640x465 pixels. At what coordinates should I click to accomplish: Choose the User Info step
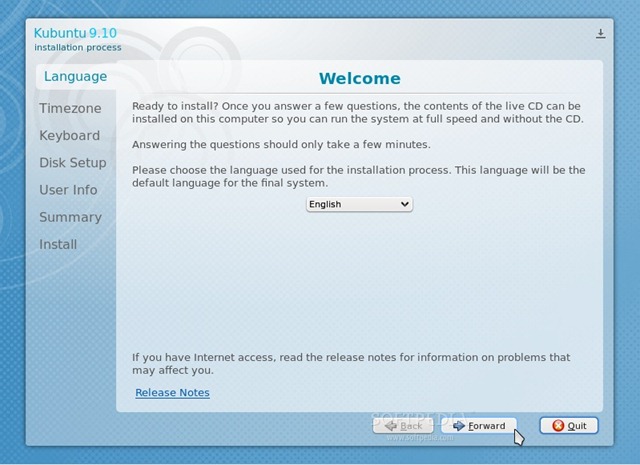click(68, 190)
